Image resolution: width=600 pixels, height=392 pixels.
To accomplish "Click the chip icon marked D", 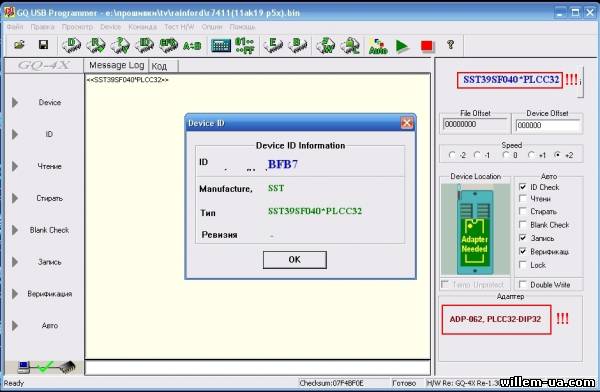I will [x=72, y=45].
